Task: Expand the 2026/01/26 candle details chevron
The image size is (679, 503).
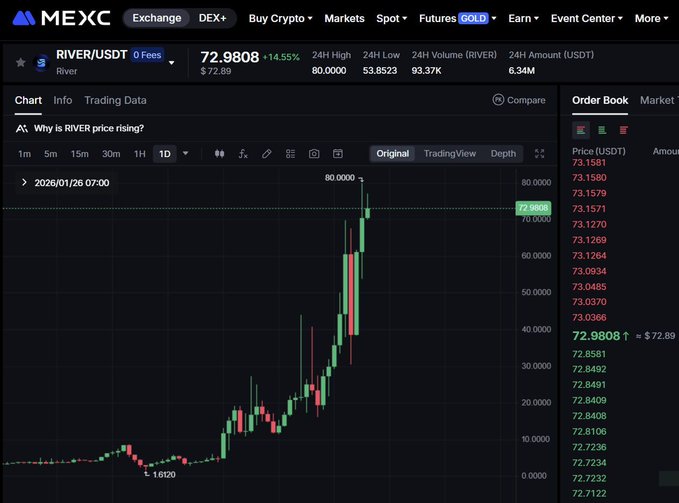Action: click(24, 182)
